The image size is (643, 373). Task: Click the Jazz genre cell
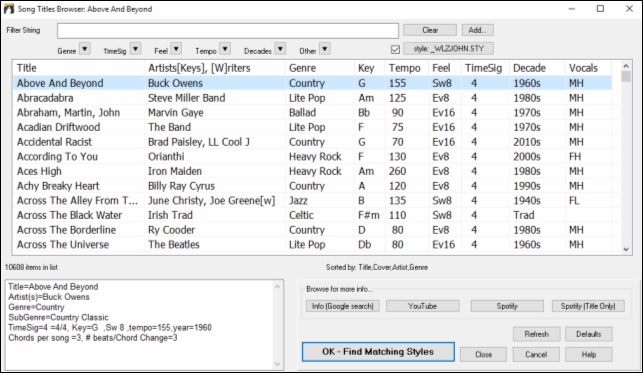(x=298, y=200)
